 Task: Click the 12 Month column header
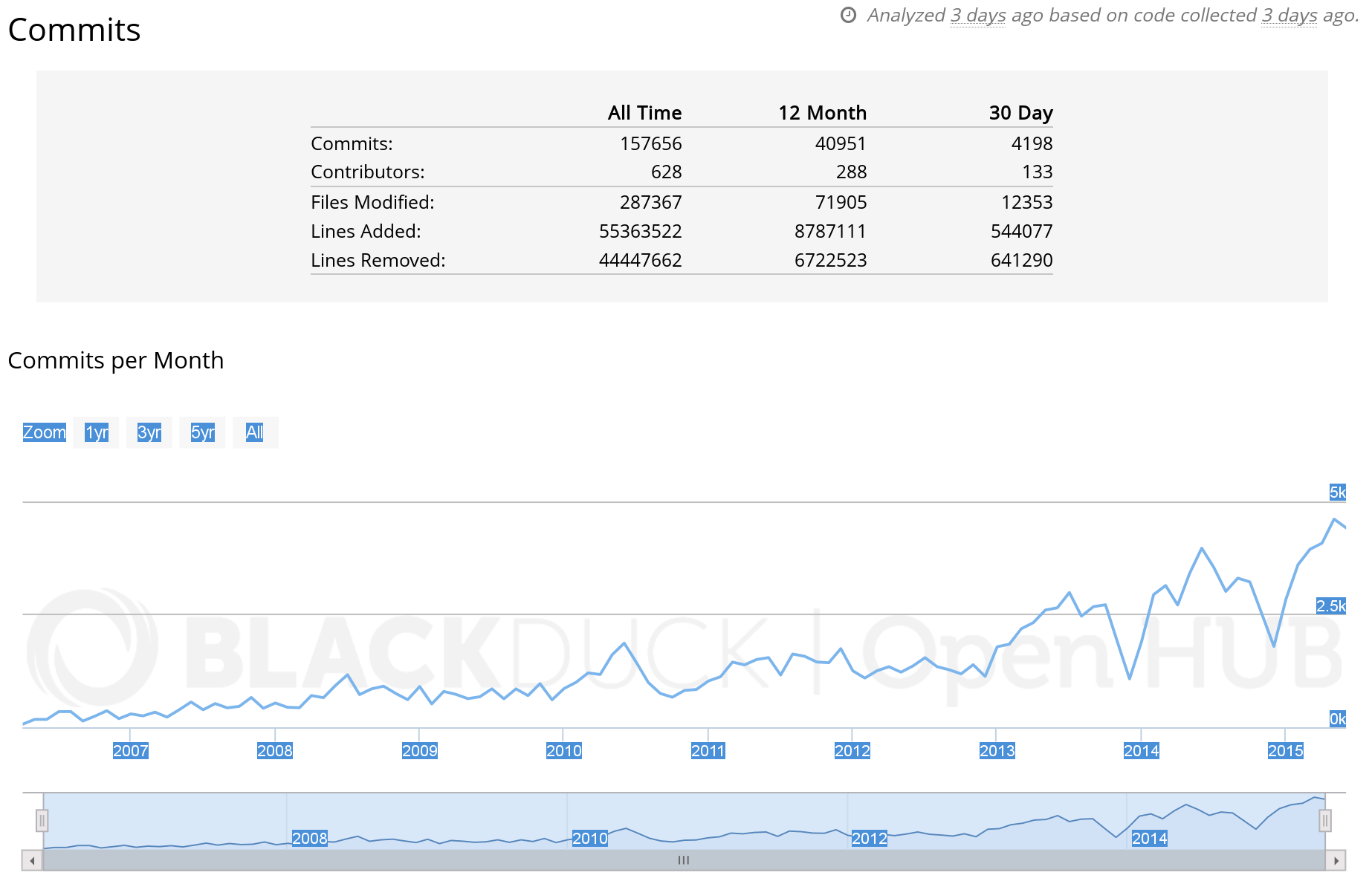[x=822, y=113]
